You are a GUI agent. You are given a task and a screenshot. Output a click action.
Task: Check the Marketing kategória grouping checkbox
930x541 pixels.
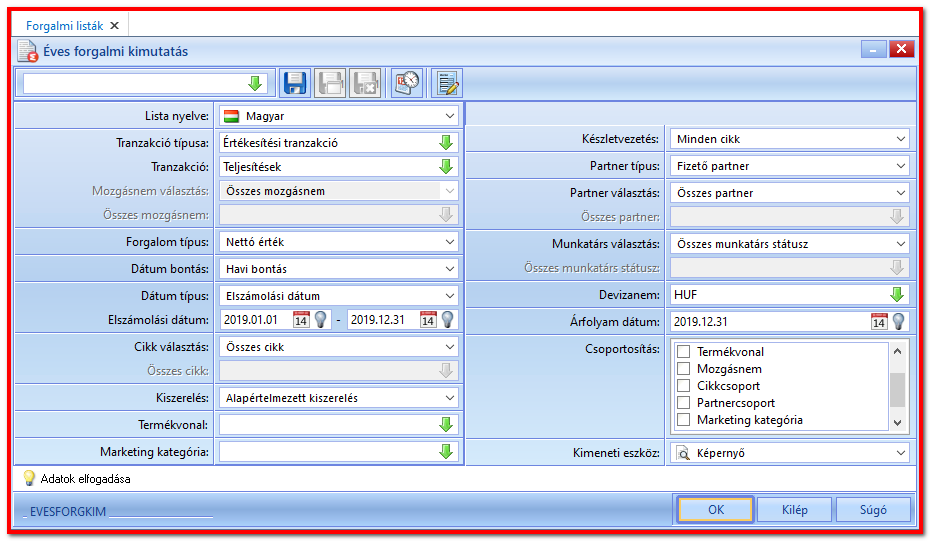684,419
